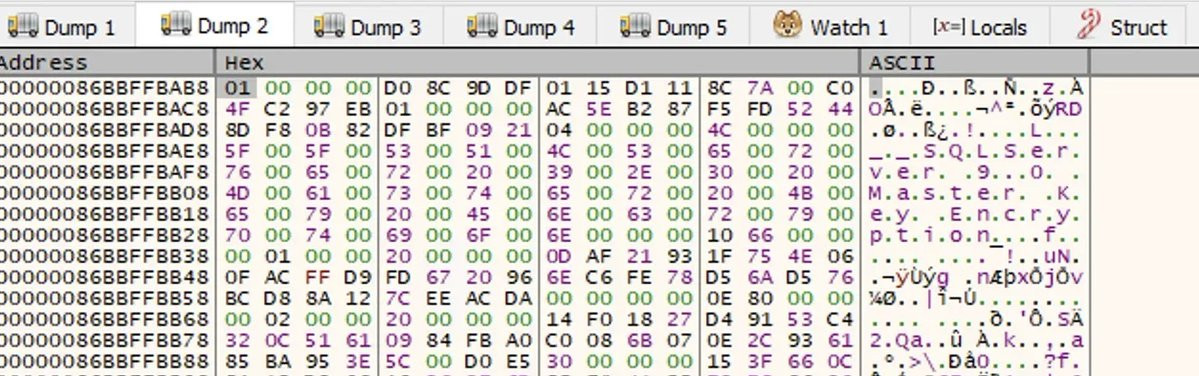The width and height of the screenshot is (1199, 376).
Task: Click ASCII text 'v.e.r. .9...0. .'
Action: [x=975, y=172]
